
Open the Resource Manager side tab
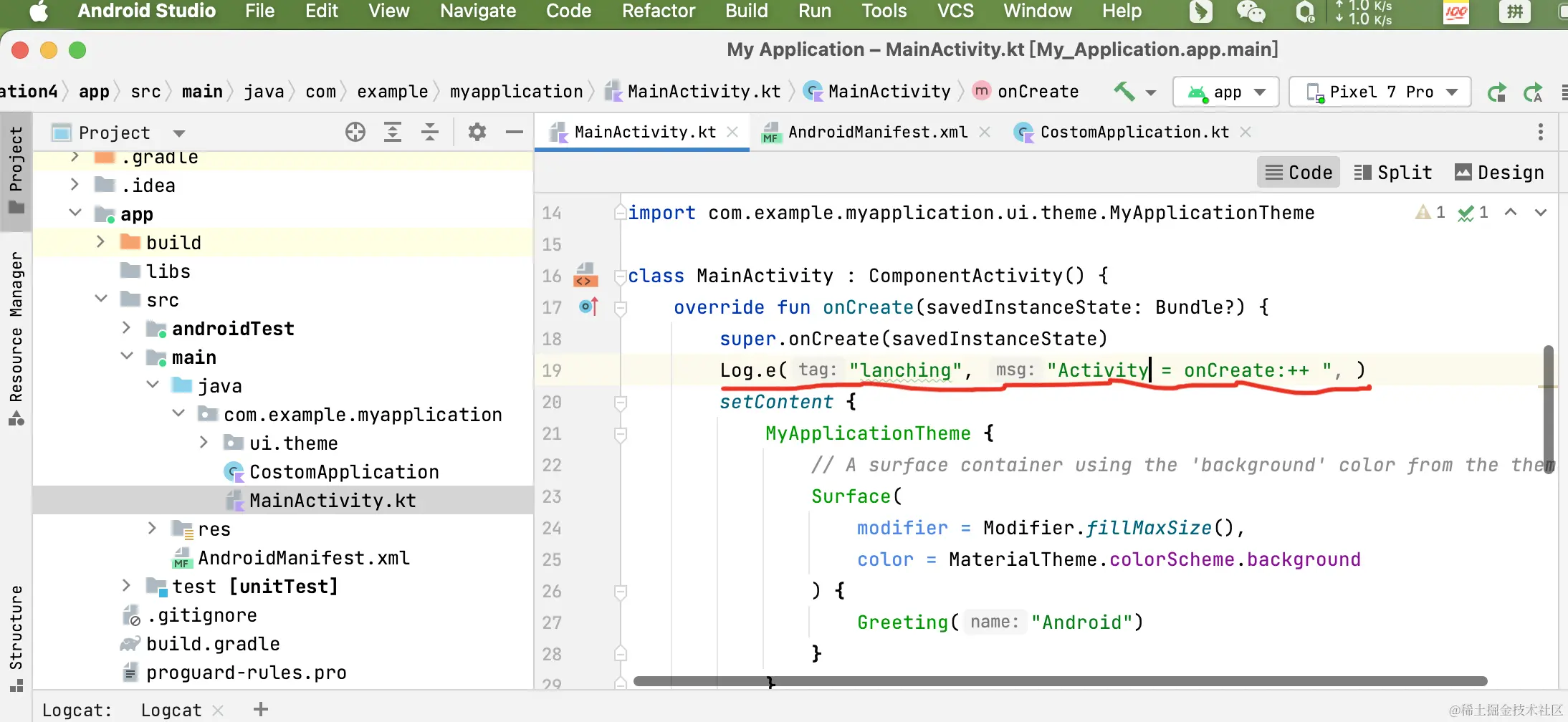pyautogui.click(x=16, y=338)
